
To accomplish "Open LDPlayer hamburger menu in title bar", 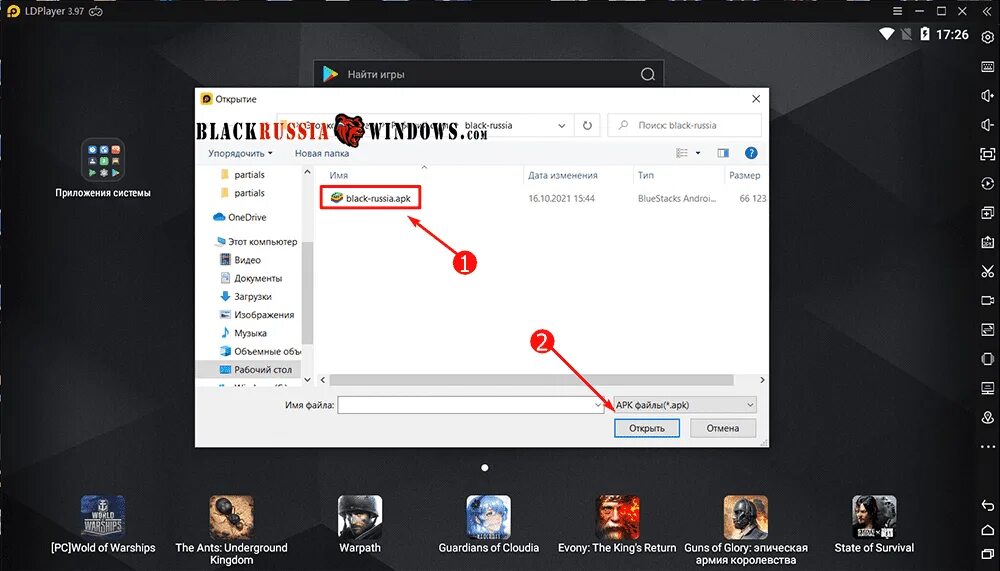I will tap(897, 11).
